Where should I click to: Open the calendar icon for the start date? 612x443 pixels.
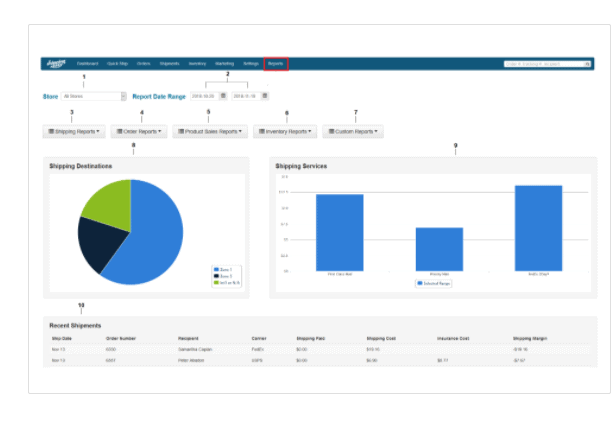click(223, 96)
